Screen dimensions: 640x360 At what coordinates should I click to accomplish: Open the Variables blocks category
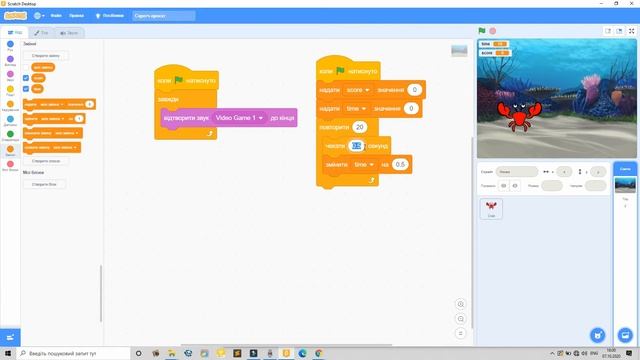[x=10, y=149]
